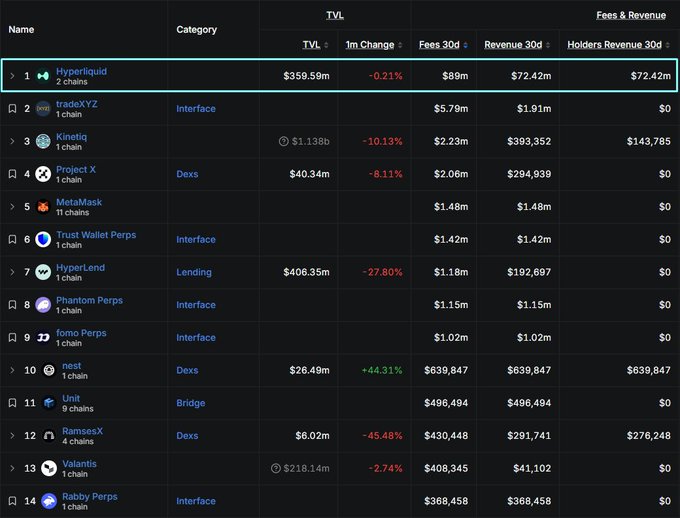Expand the MetaMask row
Image resolution: width=680 pixels, height=518 pixels.
tap(12, 207)
